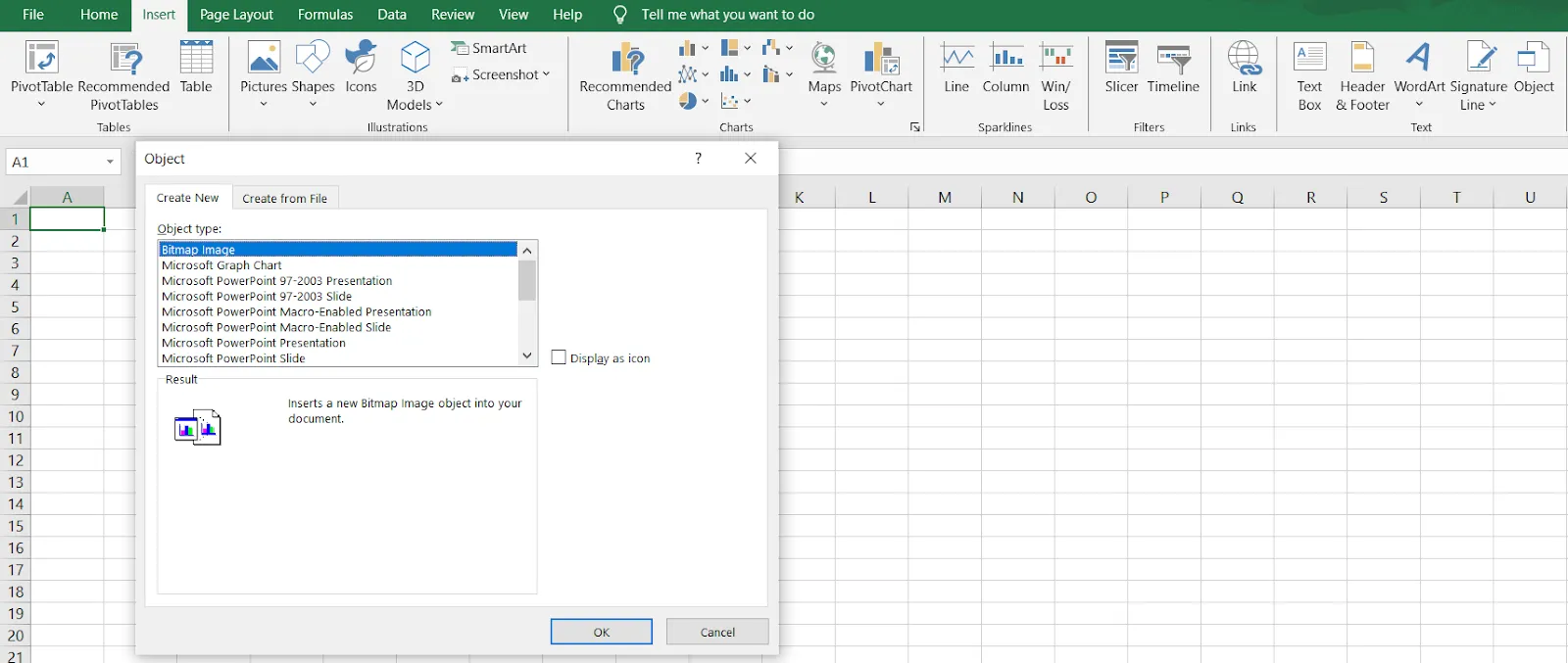Insert a hyperlink with Link
The width and height of the screenshot is (1568, 663).
click(x=1244, y=68)
